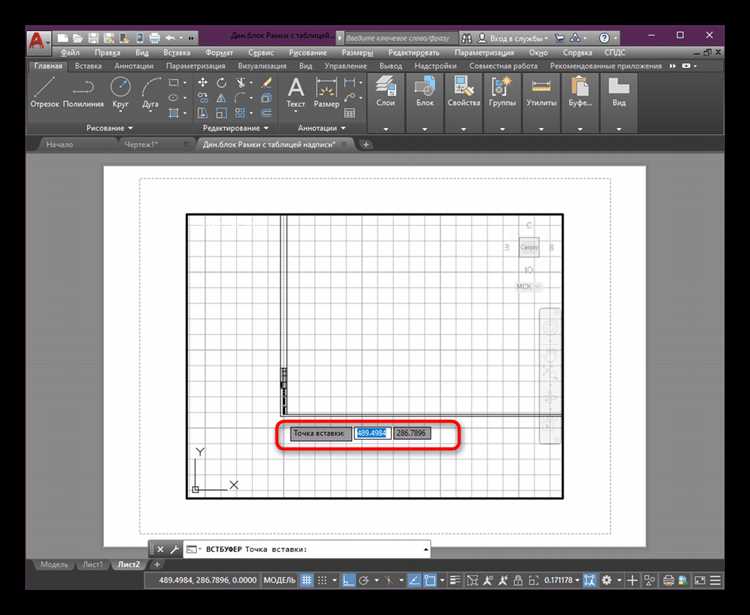Image resolution: width=750 pixels, height=615 pixels.
Task: Click the X coordinate input 489.4984
Action: (373, 433)
